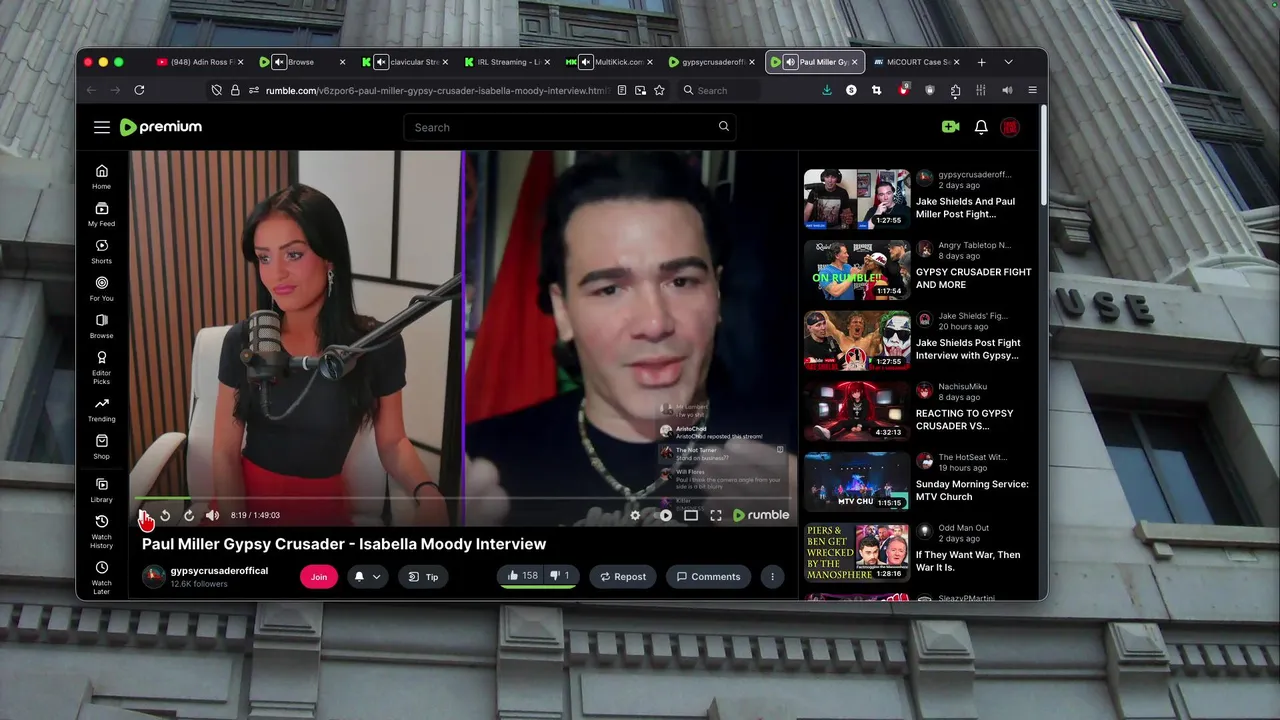
Task: Open the browser downloads arrow
Action: pos(826,90)
